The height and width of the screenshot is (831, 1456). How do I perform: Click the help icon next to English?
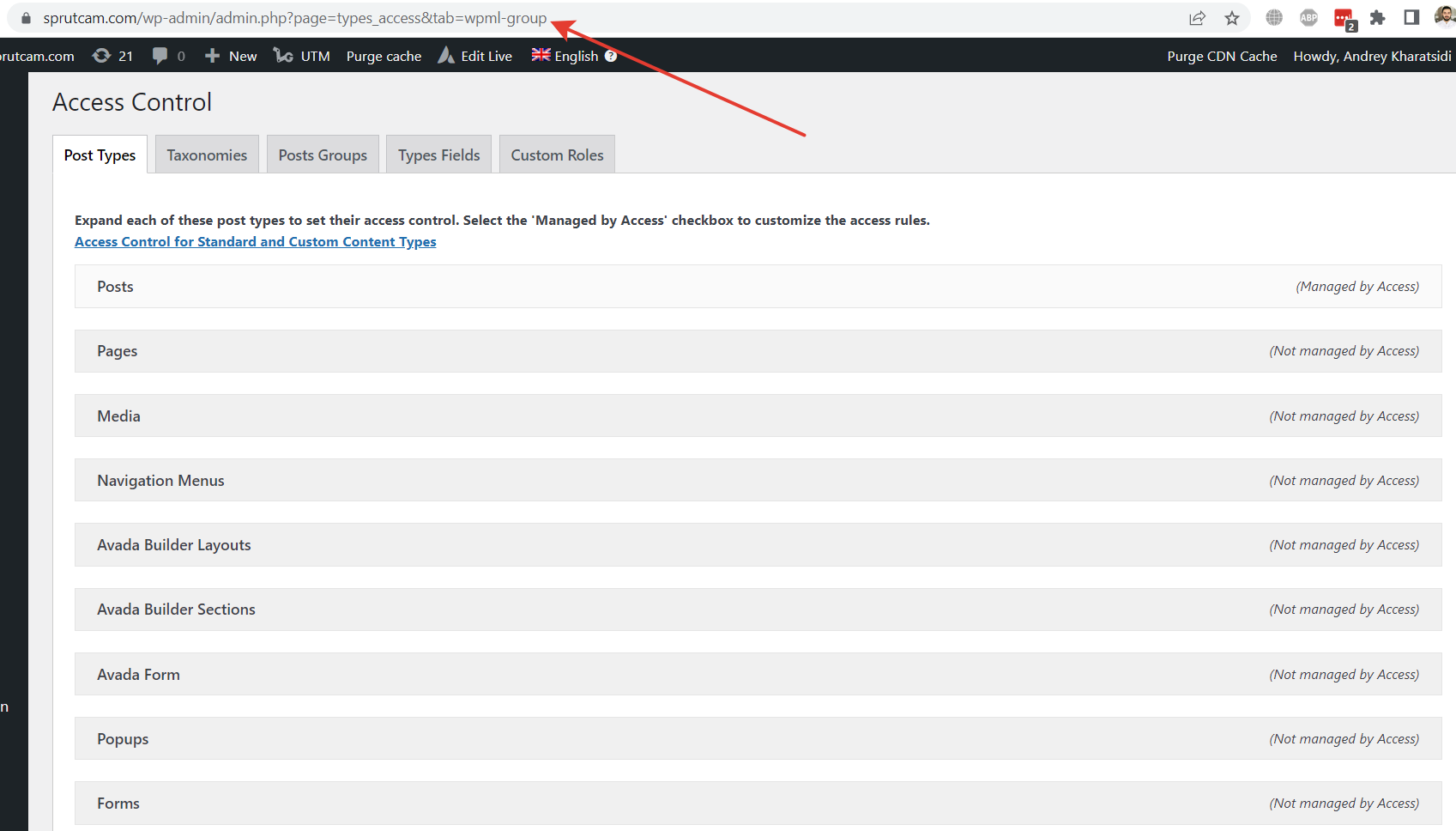(611, 56)
